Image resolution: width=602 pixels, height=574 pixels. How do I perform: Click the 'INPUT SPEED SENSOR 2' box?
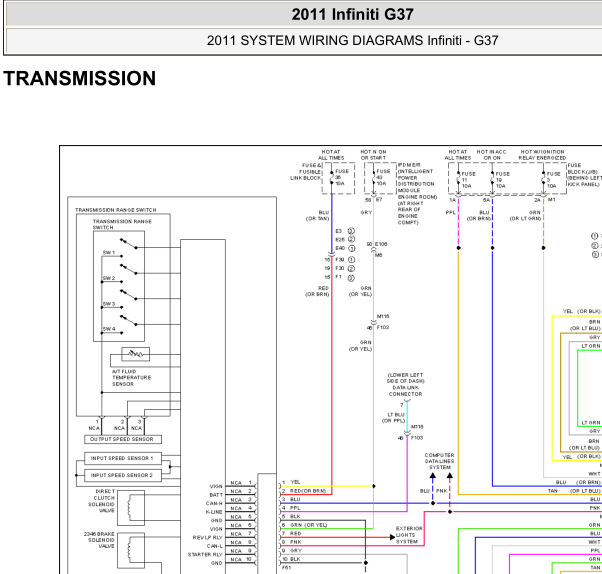click(x=123, y=475)
